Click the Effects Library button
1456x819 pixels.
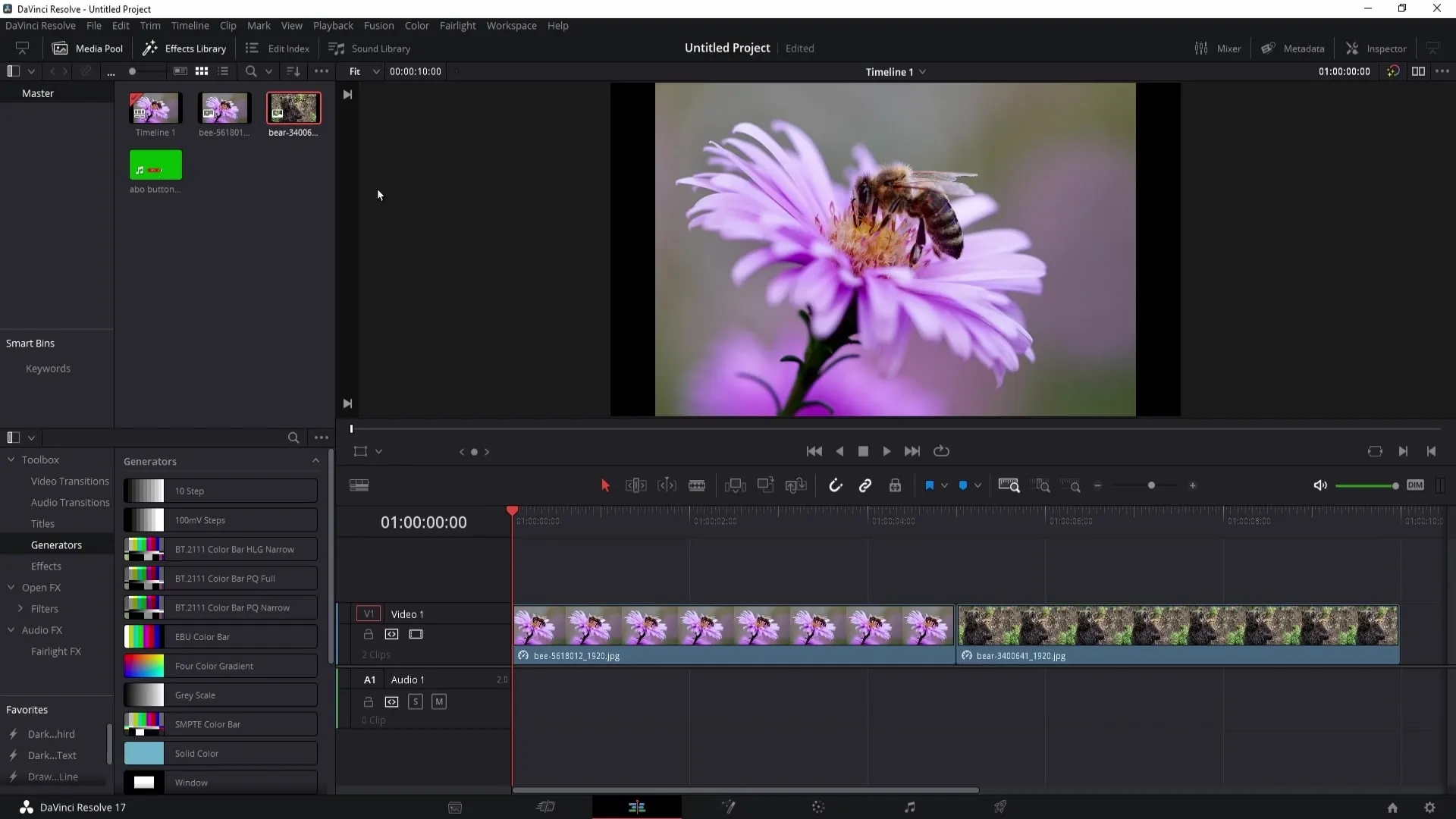184,47
